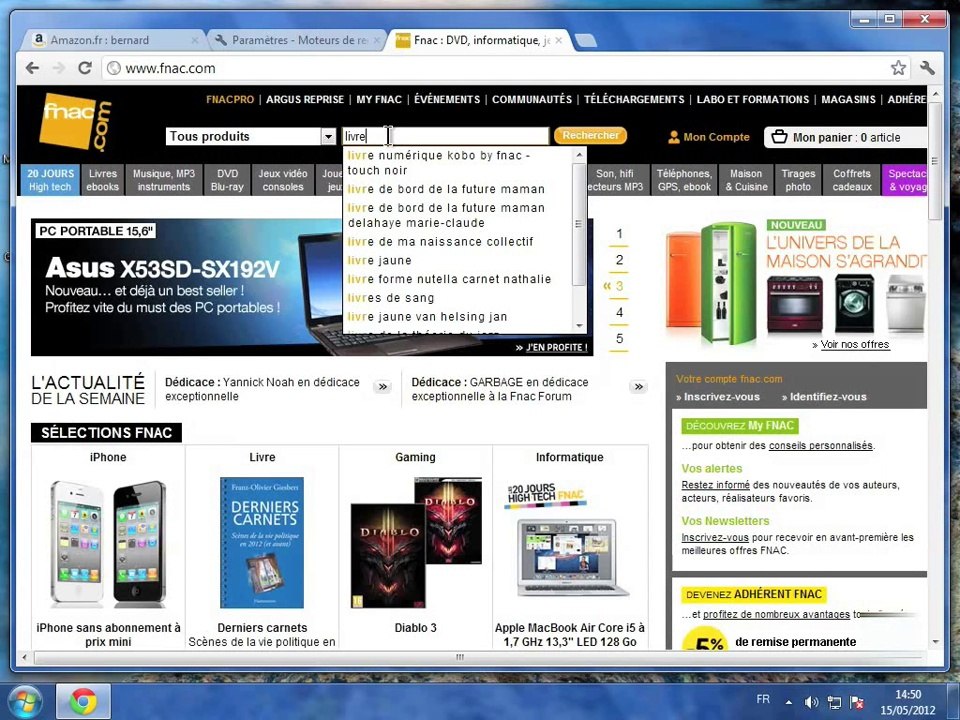This screenshot has height=720, width=960.
Task: Open 20 JOURS High tech category
Action: click(50, 180)
